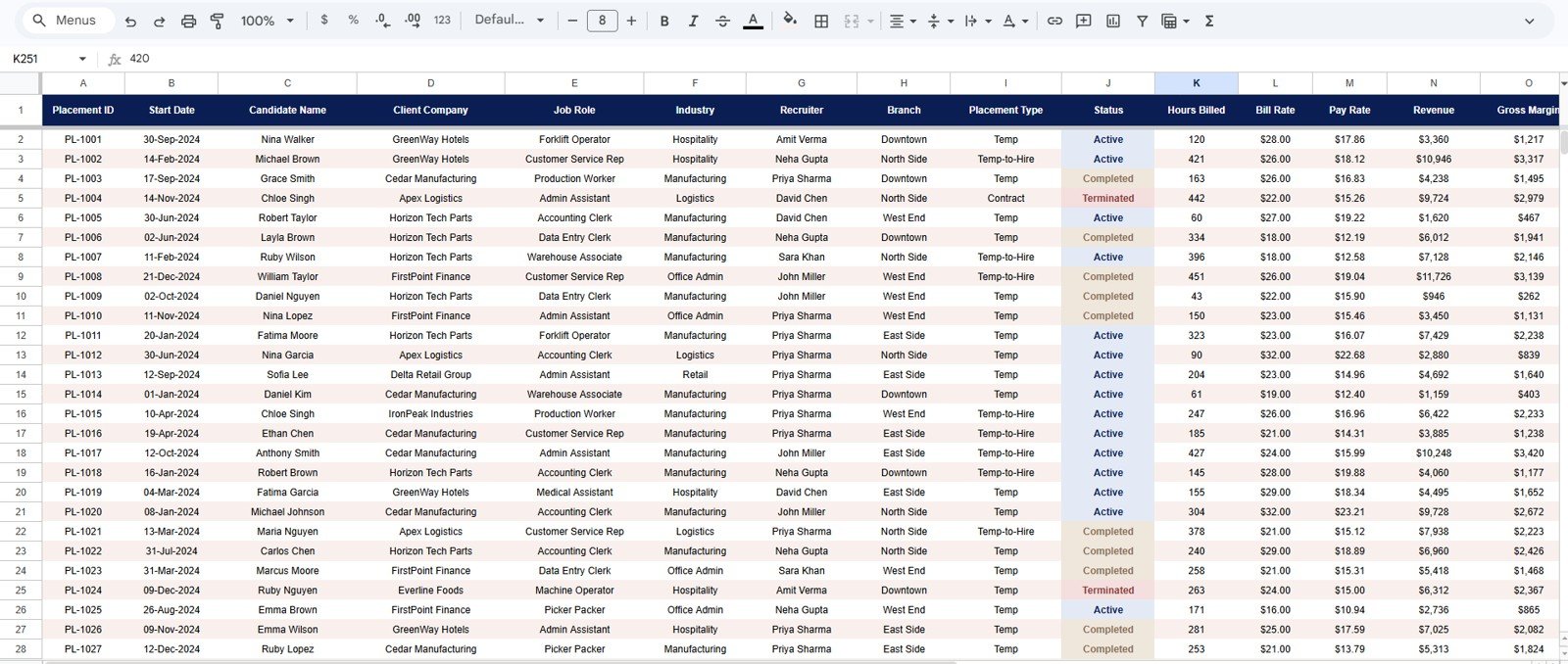The height and width of the screenshot is (664, 1568).
Task: Select the Everline Foods cell
Action: pyautogui.click(x=430, y=590)
